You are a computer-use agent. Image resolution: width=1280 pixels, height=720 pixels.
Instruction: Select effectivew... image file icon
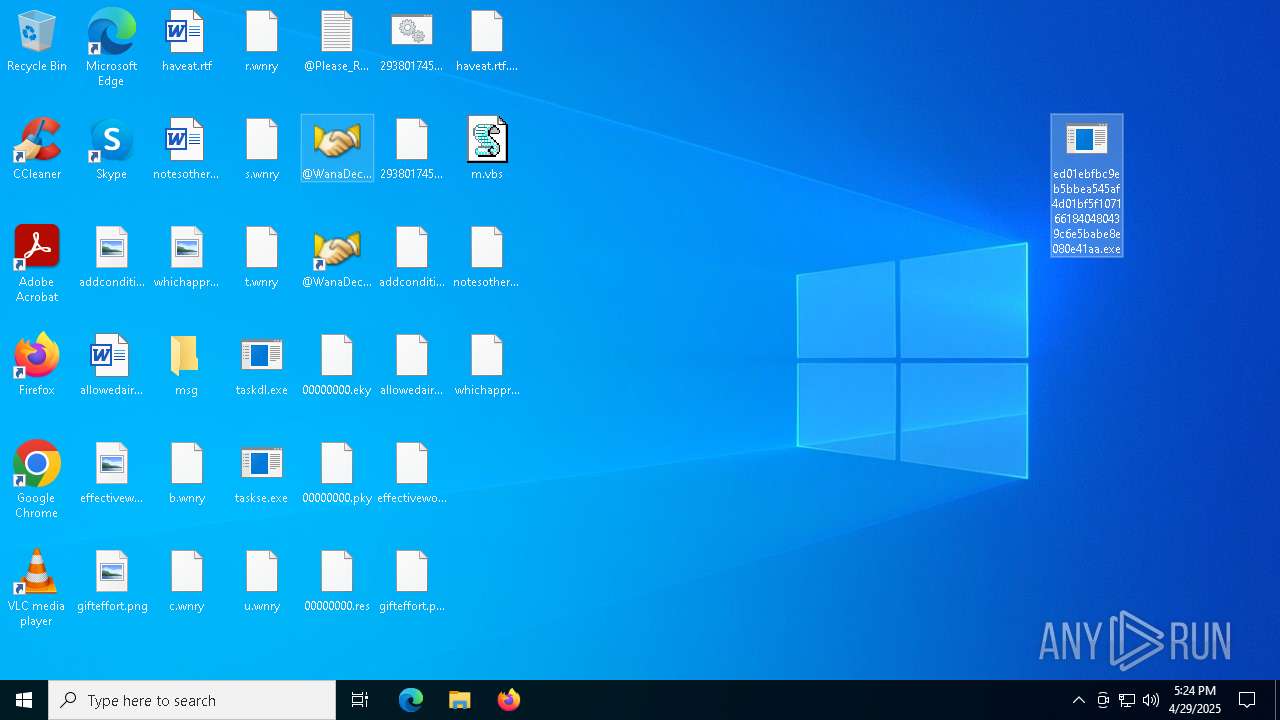111,474
